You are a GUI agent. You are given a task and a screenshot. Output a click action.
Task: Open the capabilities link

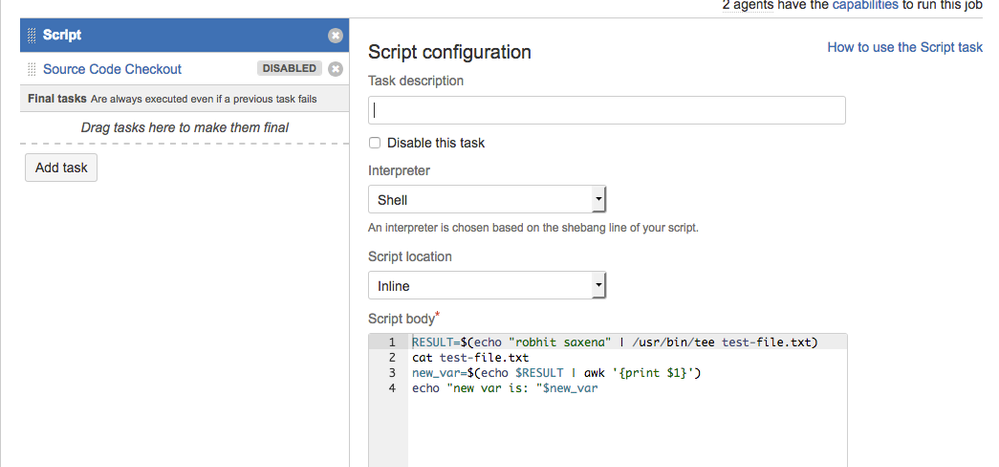pos(865,5)
